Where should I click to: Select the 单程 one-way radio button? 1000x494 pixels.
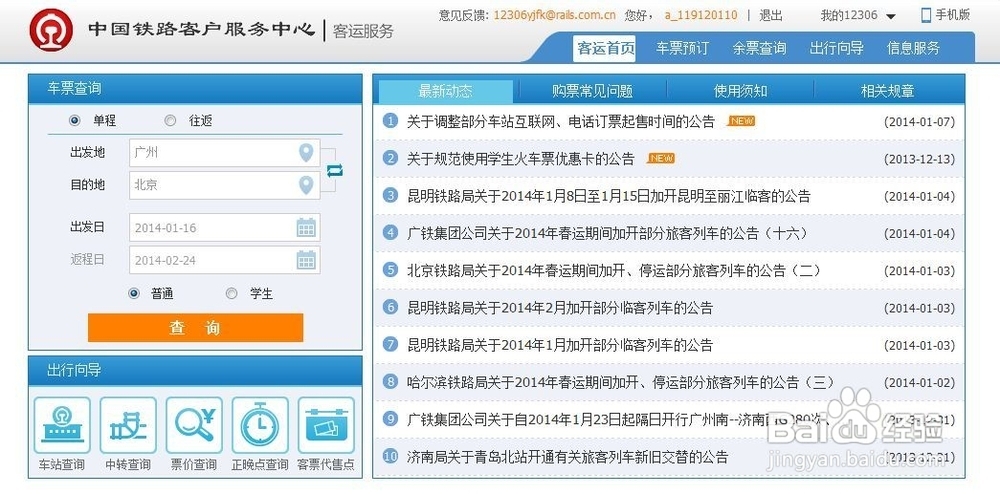tap(75, 120)
